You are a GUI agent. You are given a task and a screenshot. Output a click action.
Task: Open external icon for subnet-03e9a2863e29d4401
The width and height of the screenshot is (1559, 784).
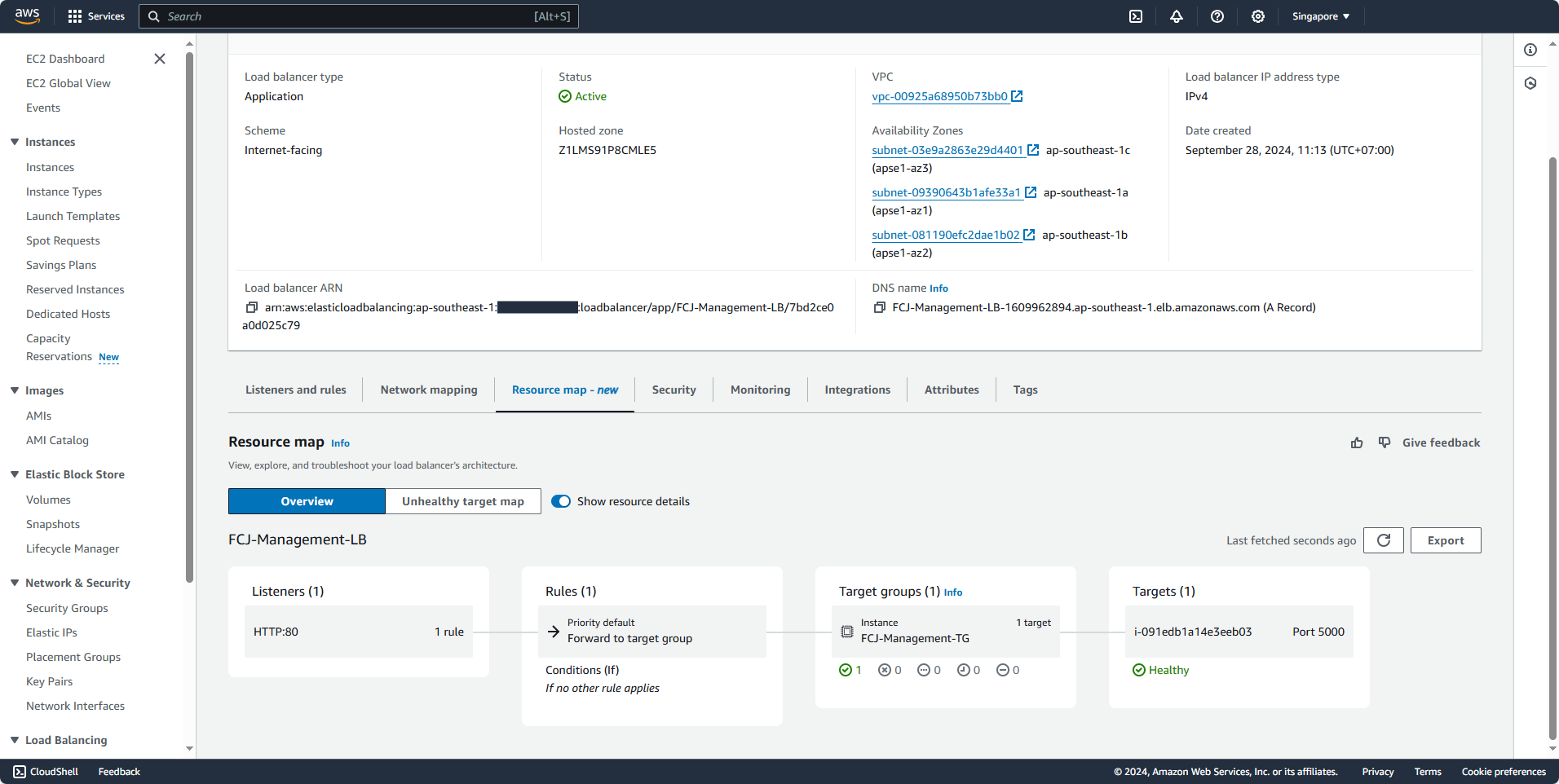pos(1033,150)
